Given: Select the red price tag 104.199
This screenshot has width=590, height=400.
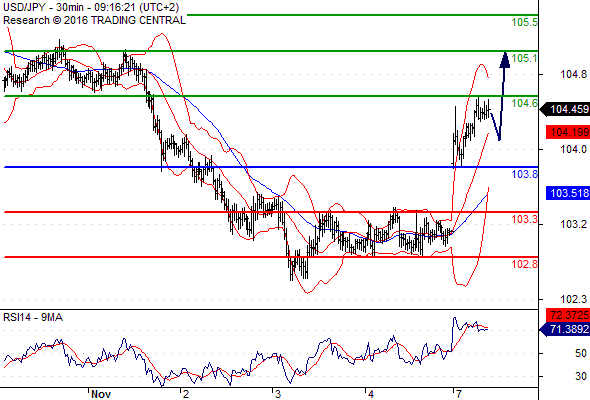Looking at the screenshot, I should (568, 132).
